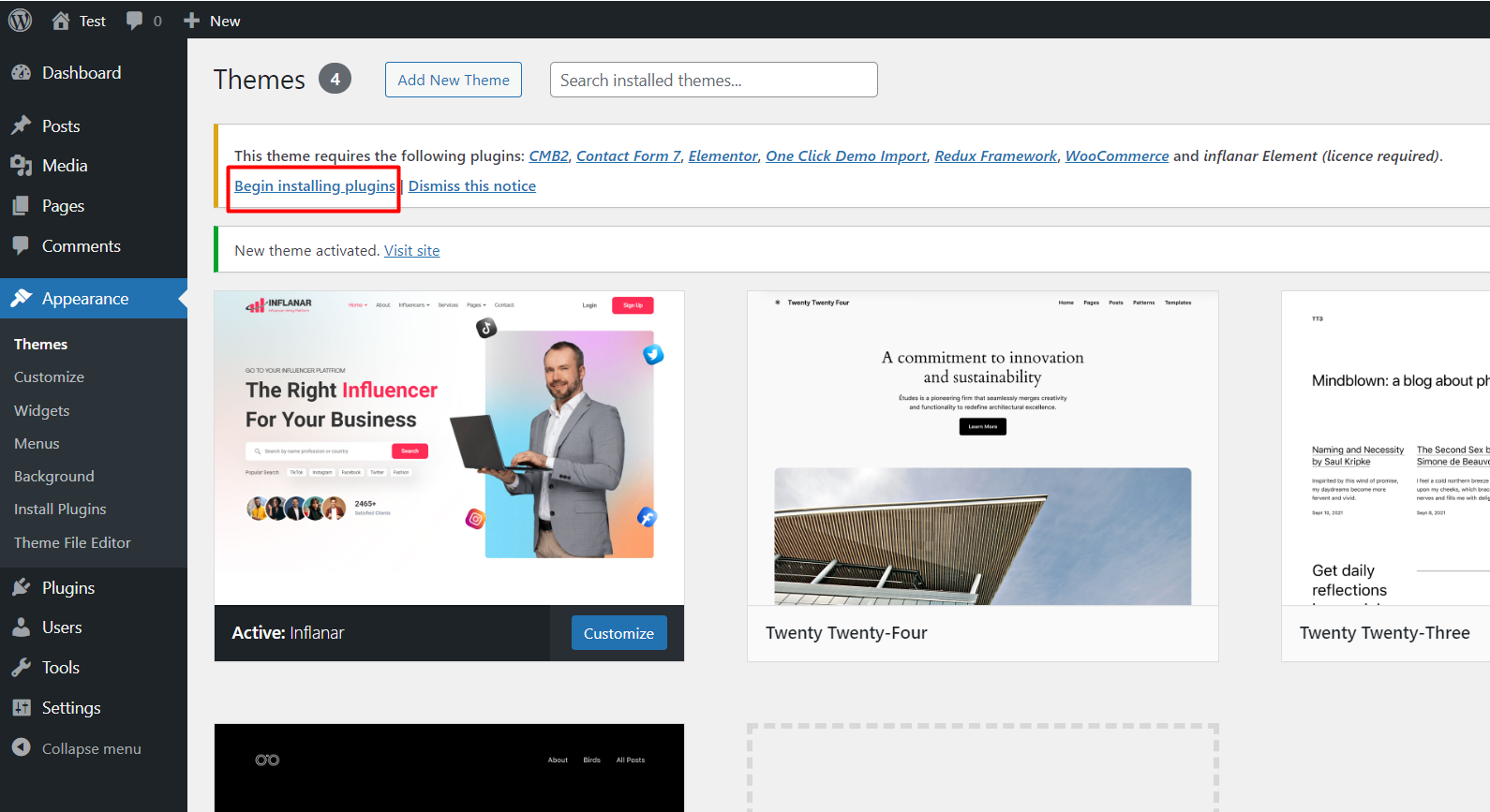Image resolution: width=1490 pixels, height=812 pixels.
Task: Click Dismiss this notice link
Action: [x=472, y=186]
